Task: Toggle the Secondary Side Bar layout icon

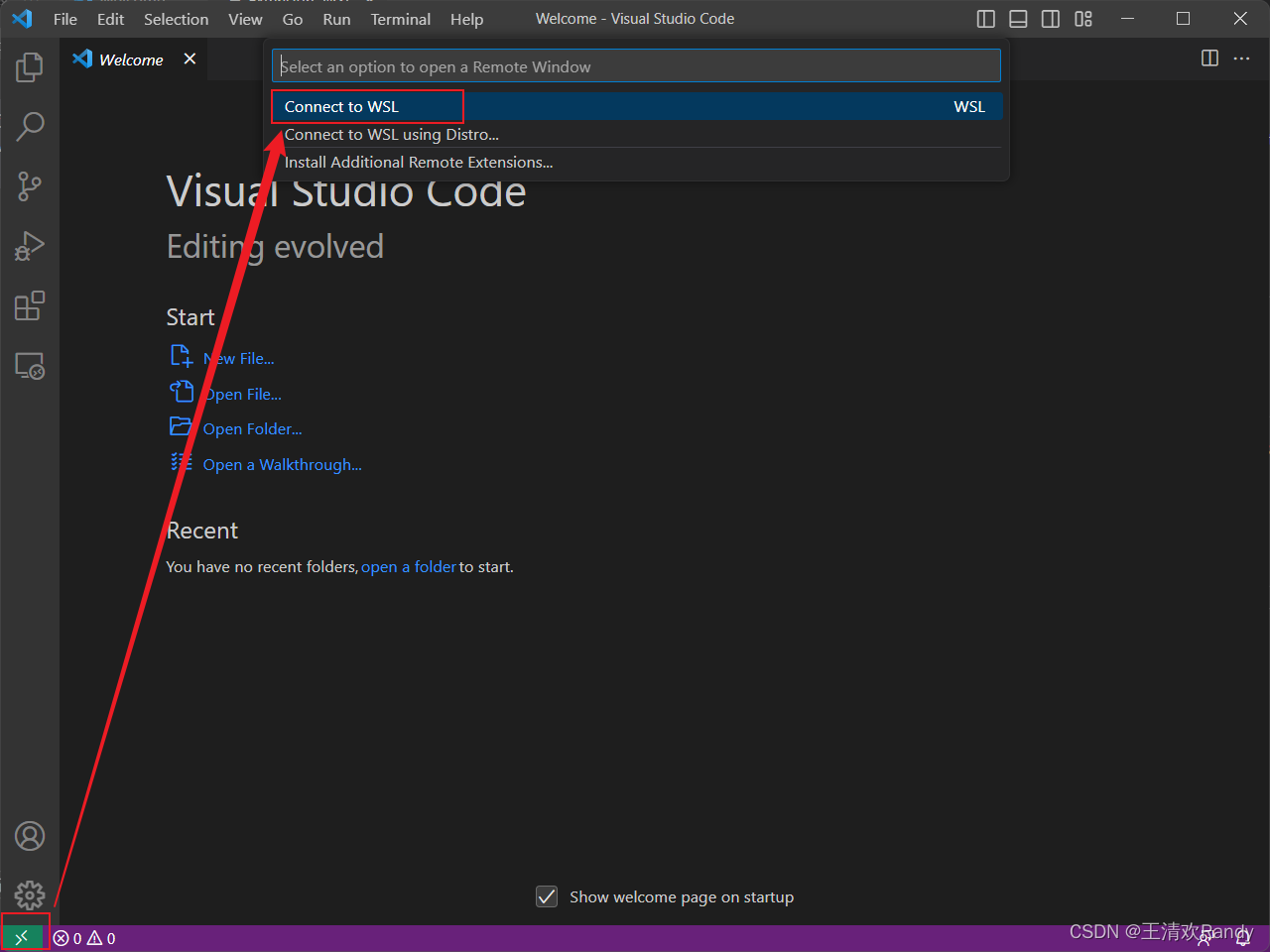Action: pyautogui.click(x=1051, y=19)
